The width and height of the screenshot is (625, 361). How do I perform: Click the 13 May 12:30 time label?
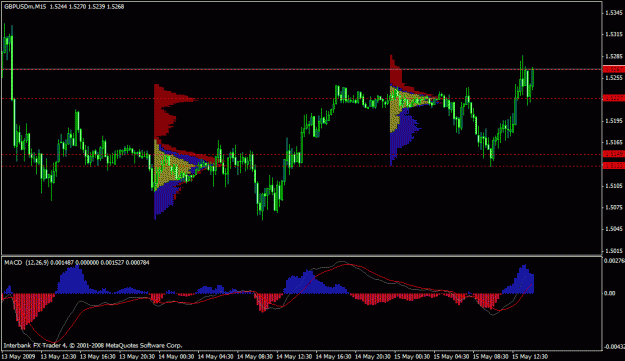pyautogui.click(x=59, y=357)
